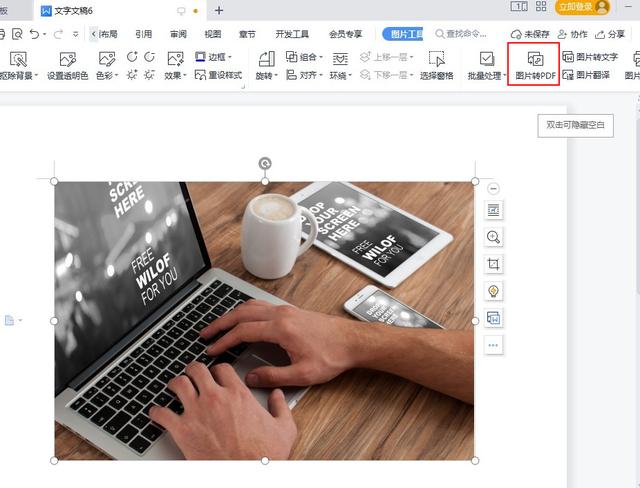The image size is (640, 488).
Task: Click the 查找命令 search field
Action: coord(461,34)
